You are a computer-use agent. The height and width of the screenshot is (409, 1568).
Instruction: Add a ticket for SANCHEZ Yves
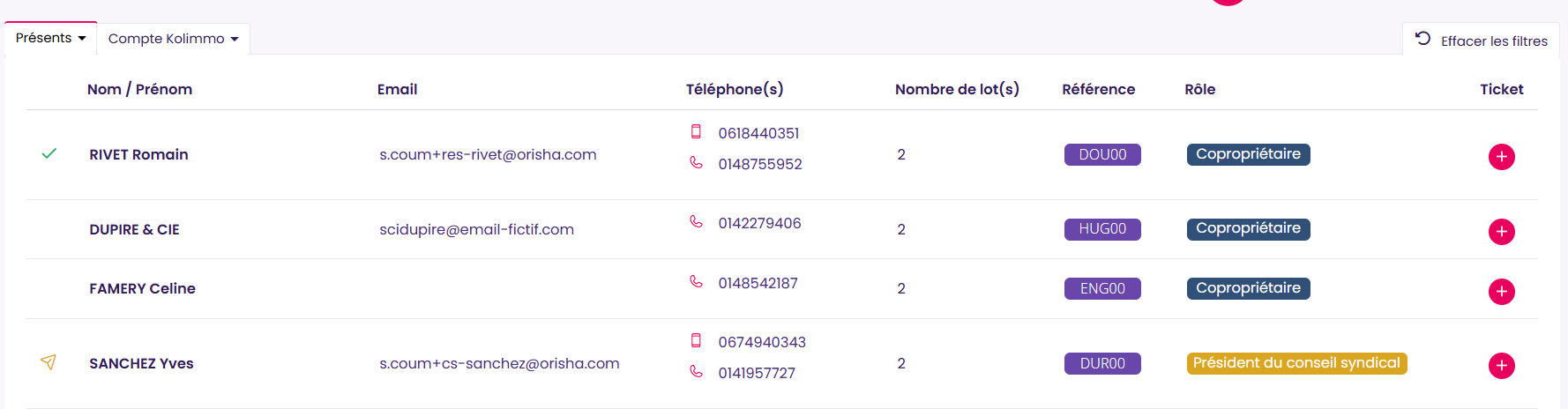click(x=1501, y=366)
